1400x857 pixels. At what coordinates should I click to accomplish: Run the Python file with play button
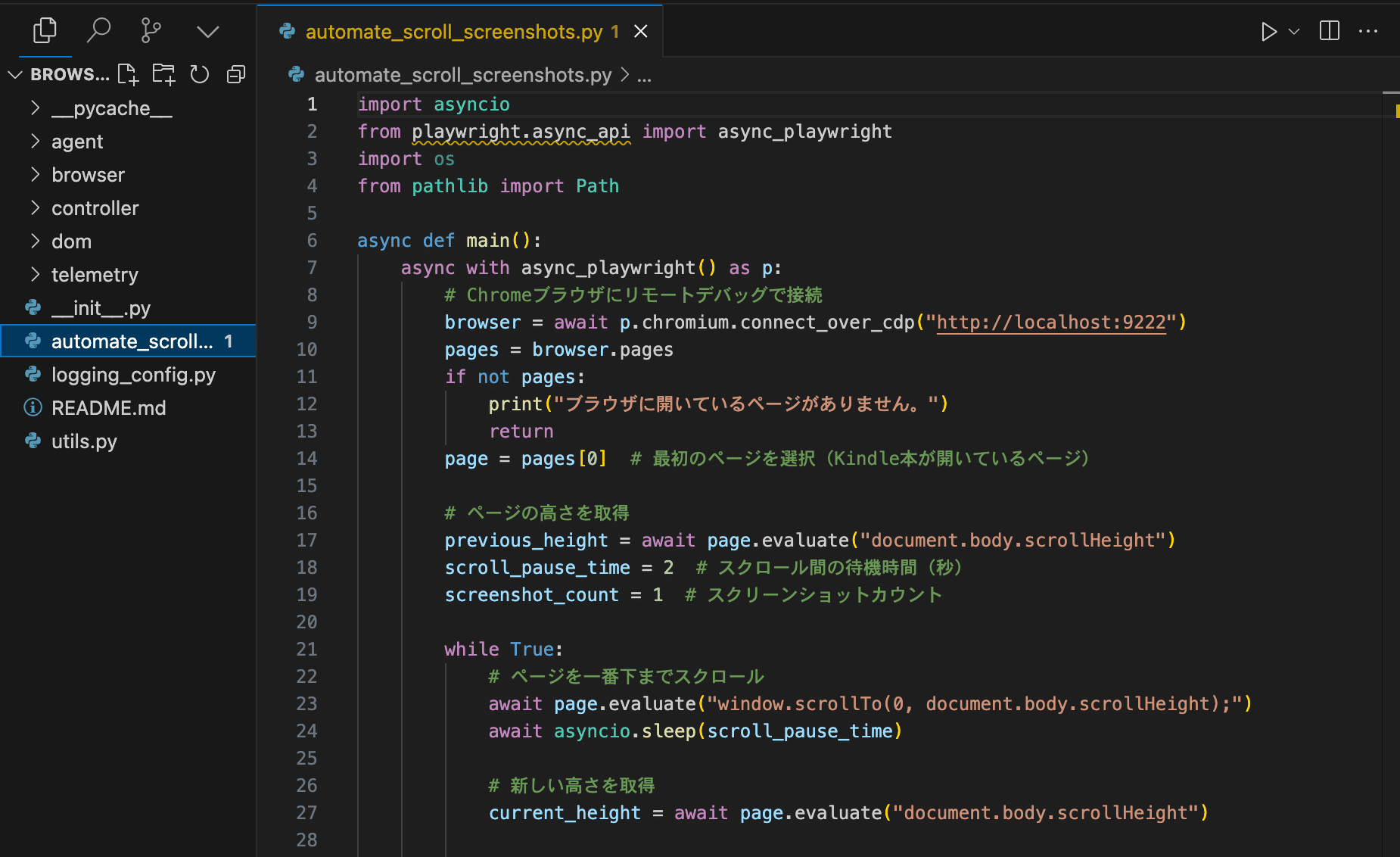click(x=1268, y=31)
